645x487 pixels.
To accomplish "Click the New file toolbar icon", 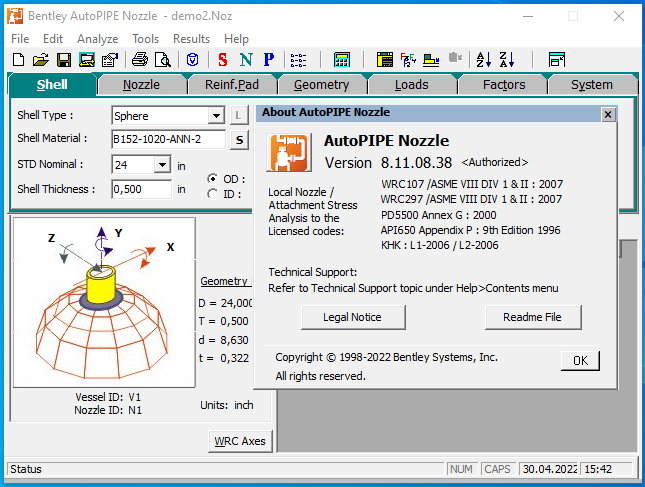I will point(19,60).
